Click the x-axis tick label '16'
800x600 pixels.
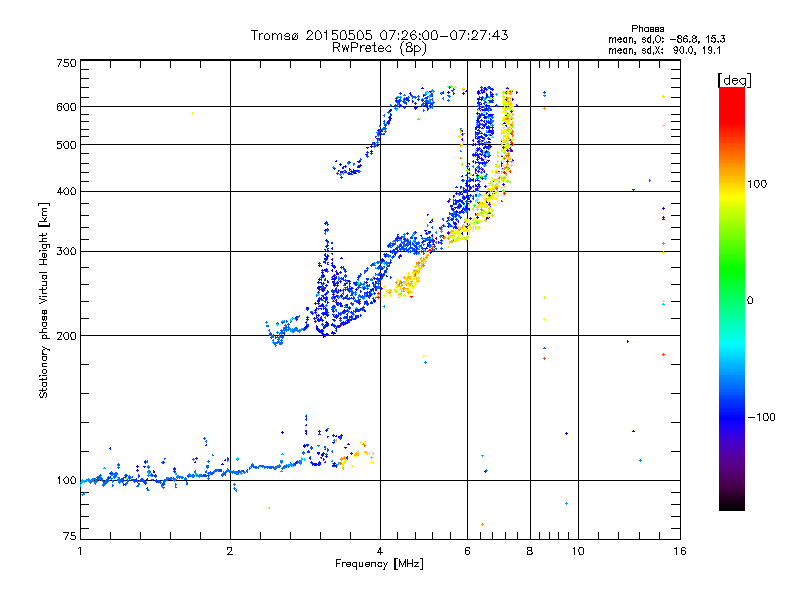tap(680, 551)
